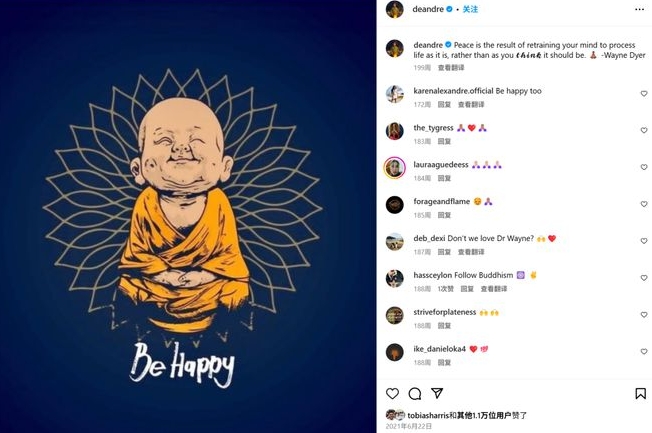652x433 pixels.
Task: Share the post via paper plane icon
Action: [437, 393]
